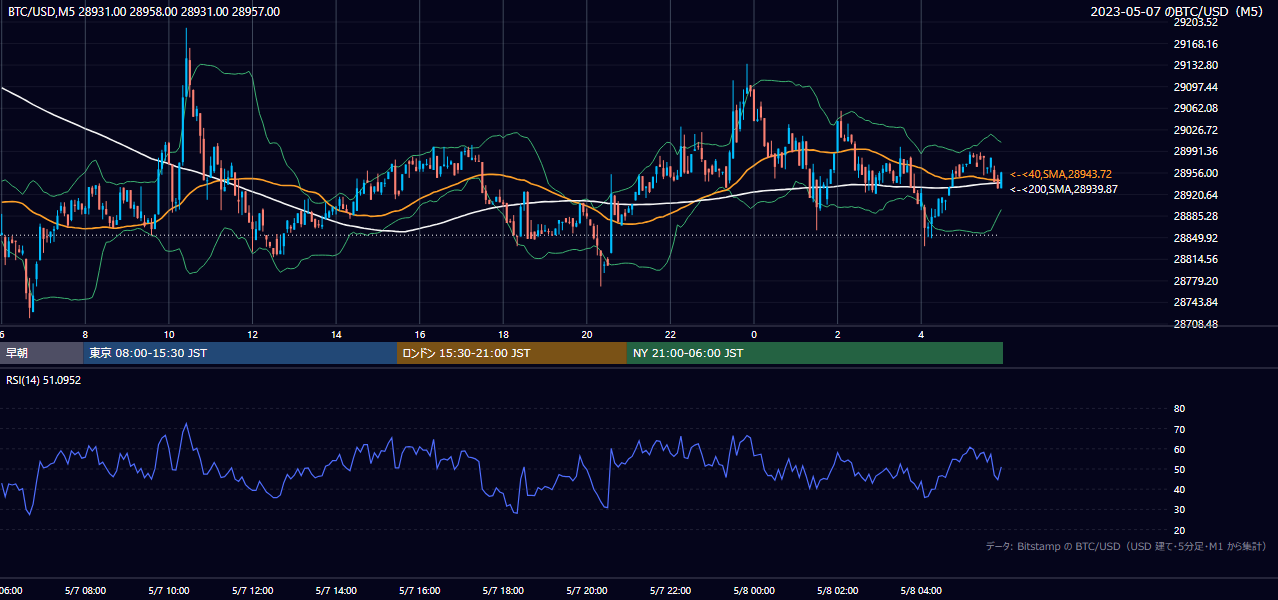Click the hour marker 16 under price chart
Image resolution: width=1278 pixels, height=600 pixels.
pos(420,335)
